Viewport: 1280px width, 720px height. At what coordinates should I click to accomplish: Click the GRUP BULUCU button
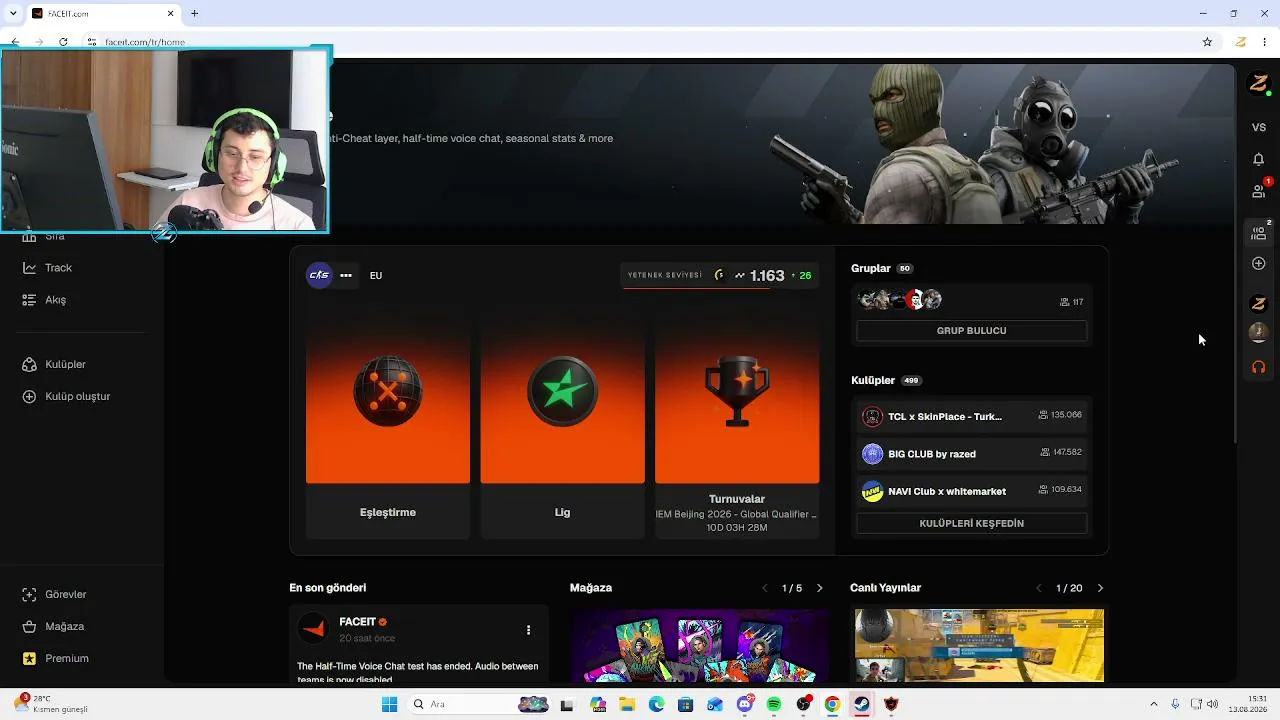coord(972,331)
